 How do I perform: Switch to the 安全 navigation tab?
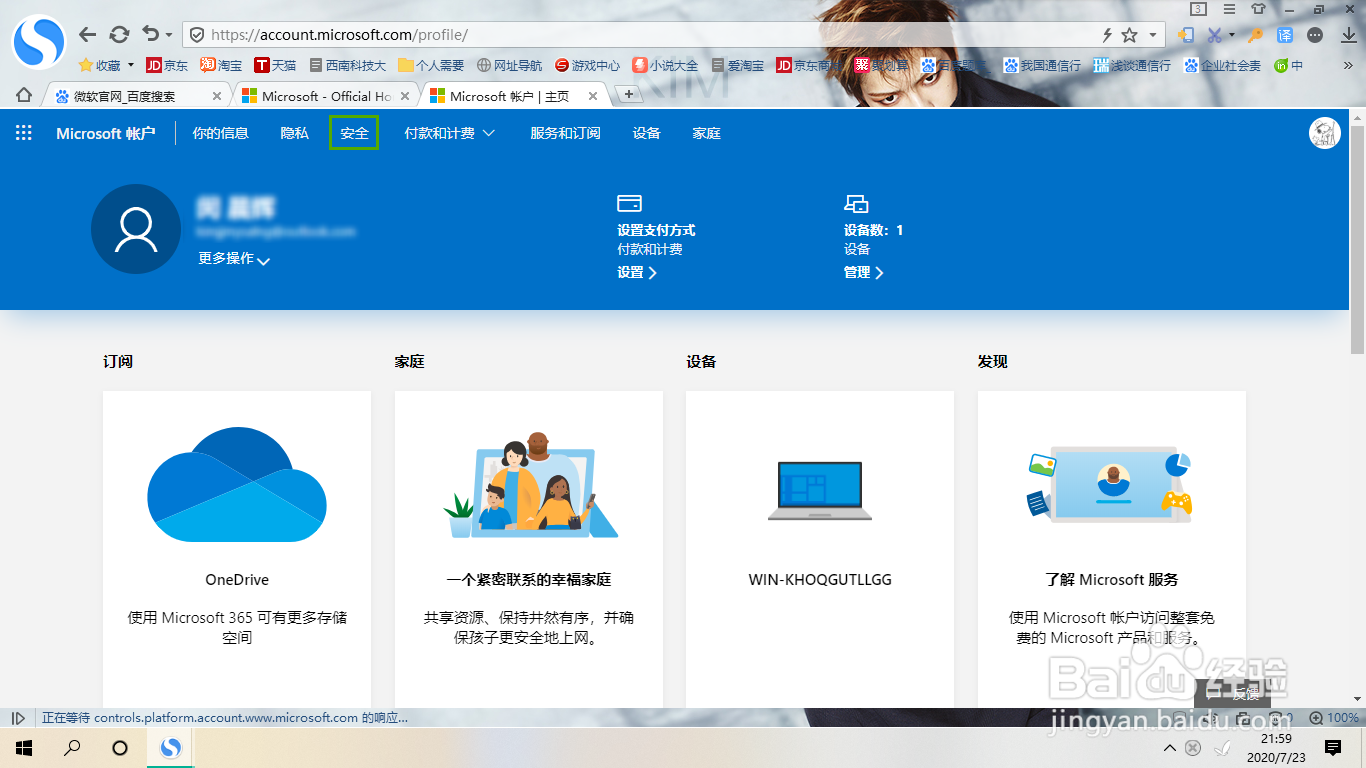coord(355,132)
